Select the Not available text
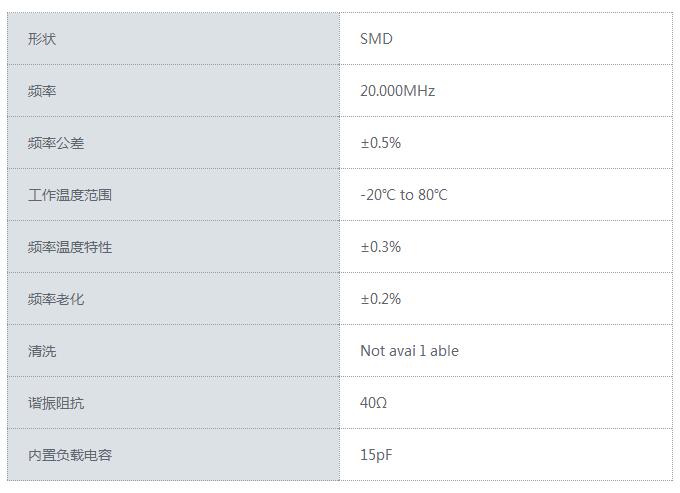 point(409,351)
